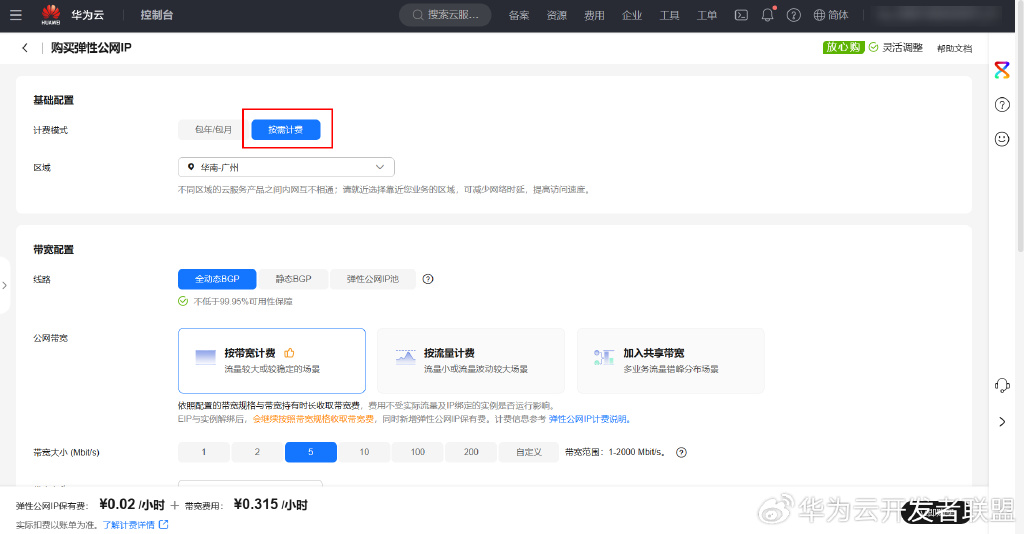Click the help icon next to line options
The width and height of the screenshot is (1024, 534).
point(428,279)
